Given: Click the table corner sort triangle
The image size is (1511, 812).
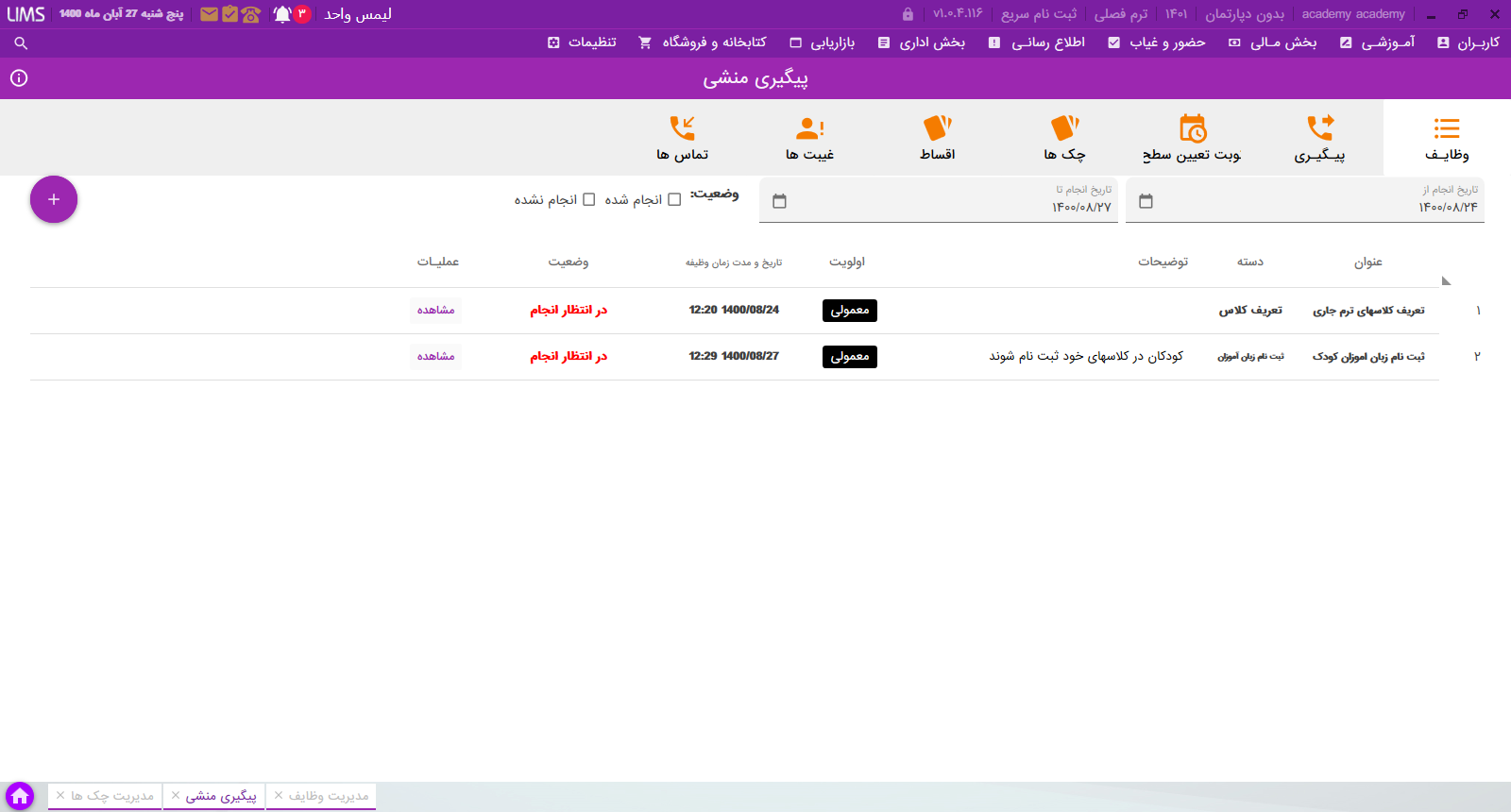Looking at the screenshot, I should point(1446,280).
